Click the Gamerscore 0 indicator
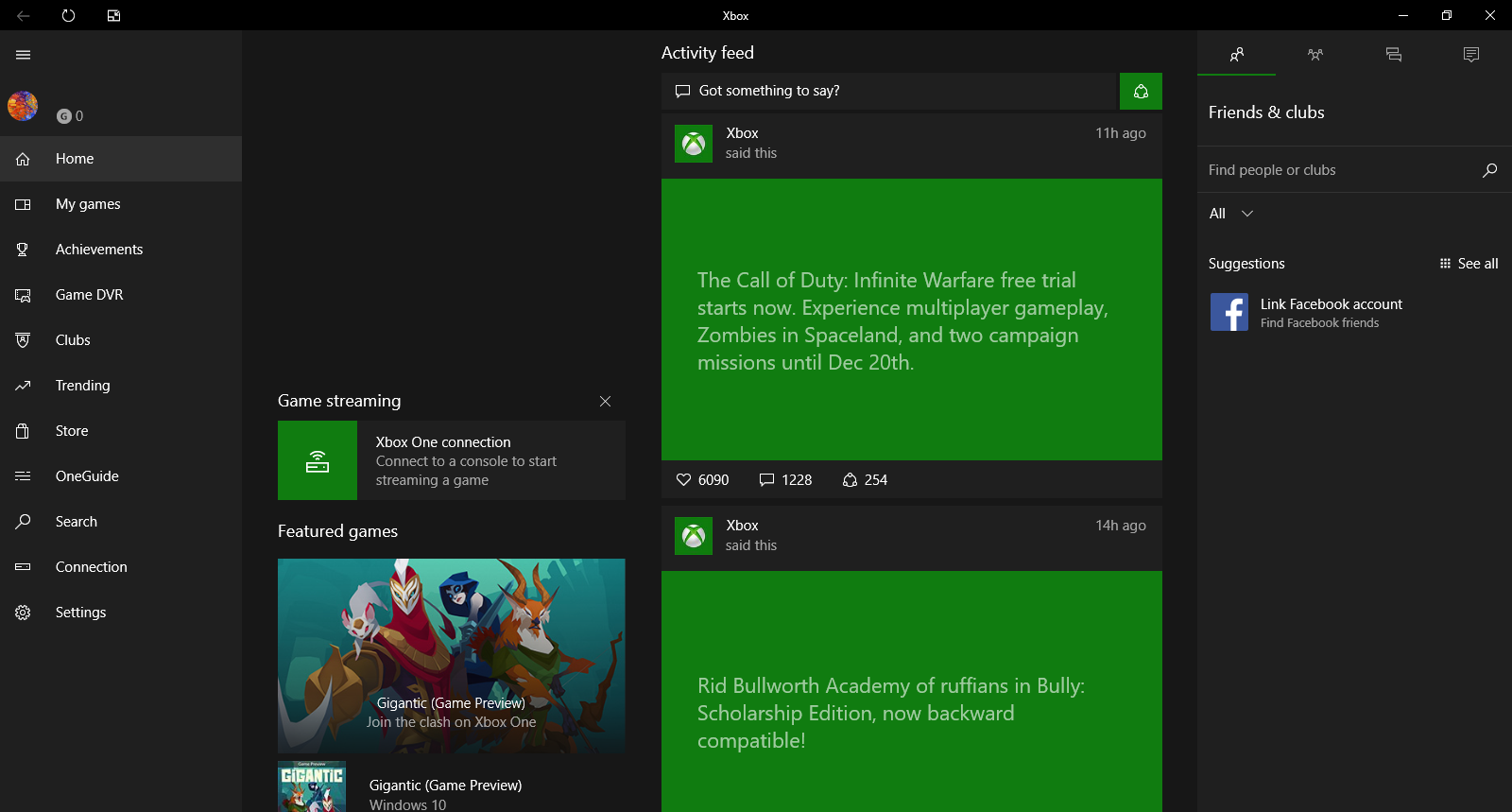The image size is (1512, 812). tap(70, 115)
